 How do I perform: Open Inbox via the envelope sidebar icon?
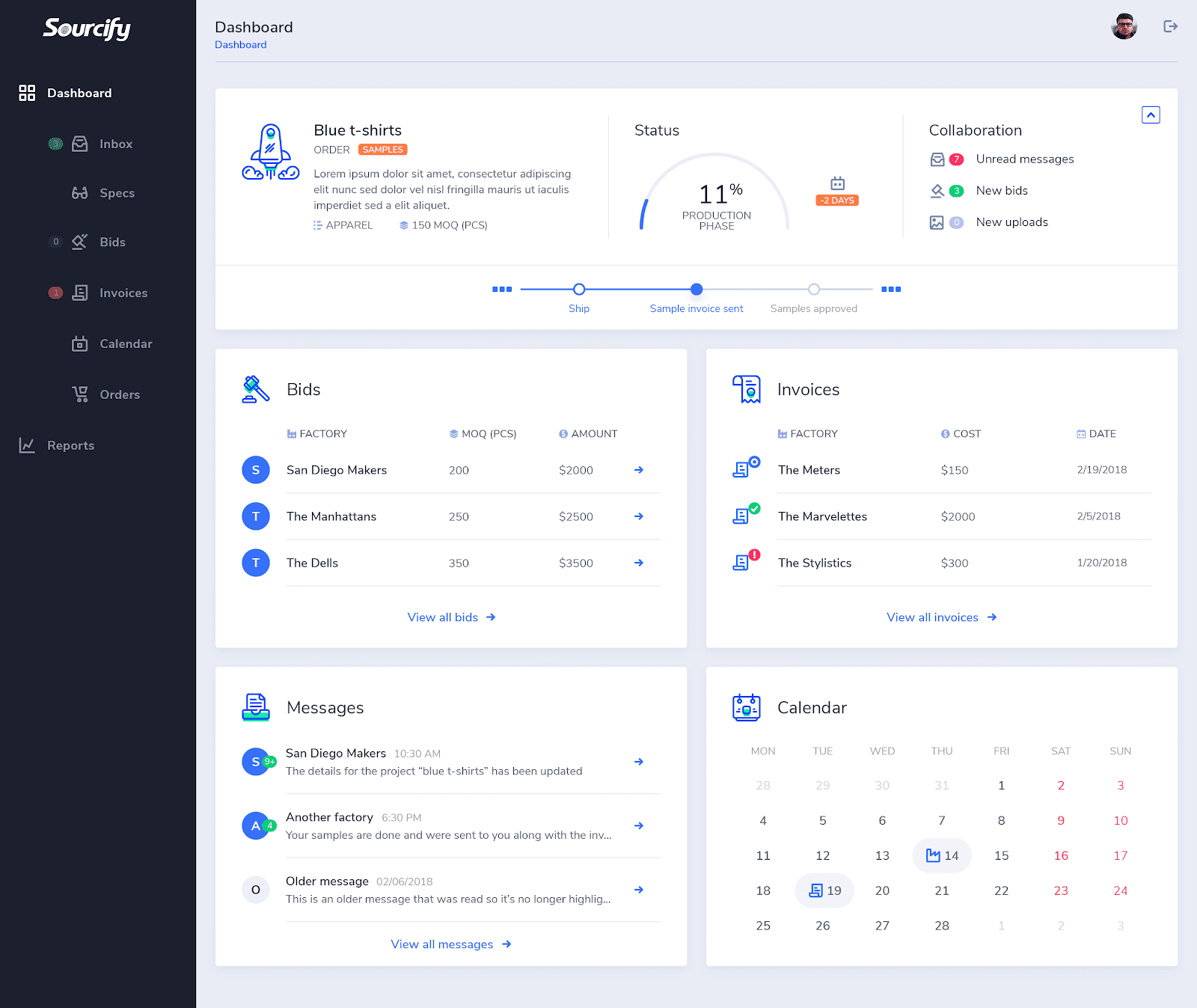coord(80,144)
